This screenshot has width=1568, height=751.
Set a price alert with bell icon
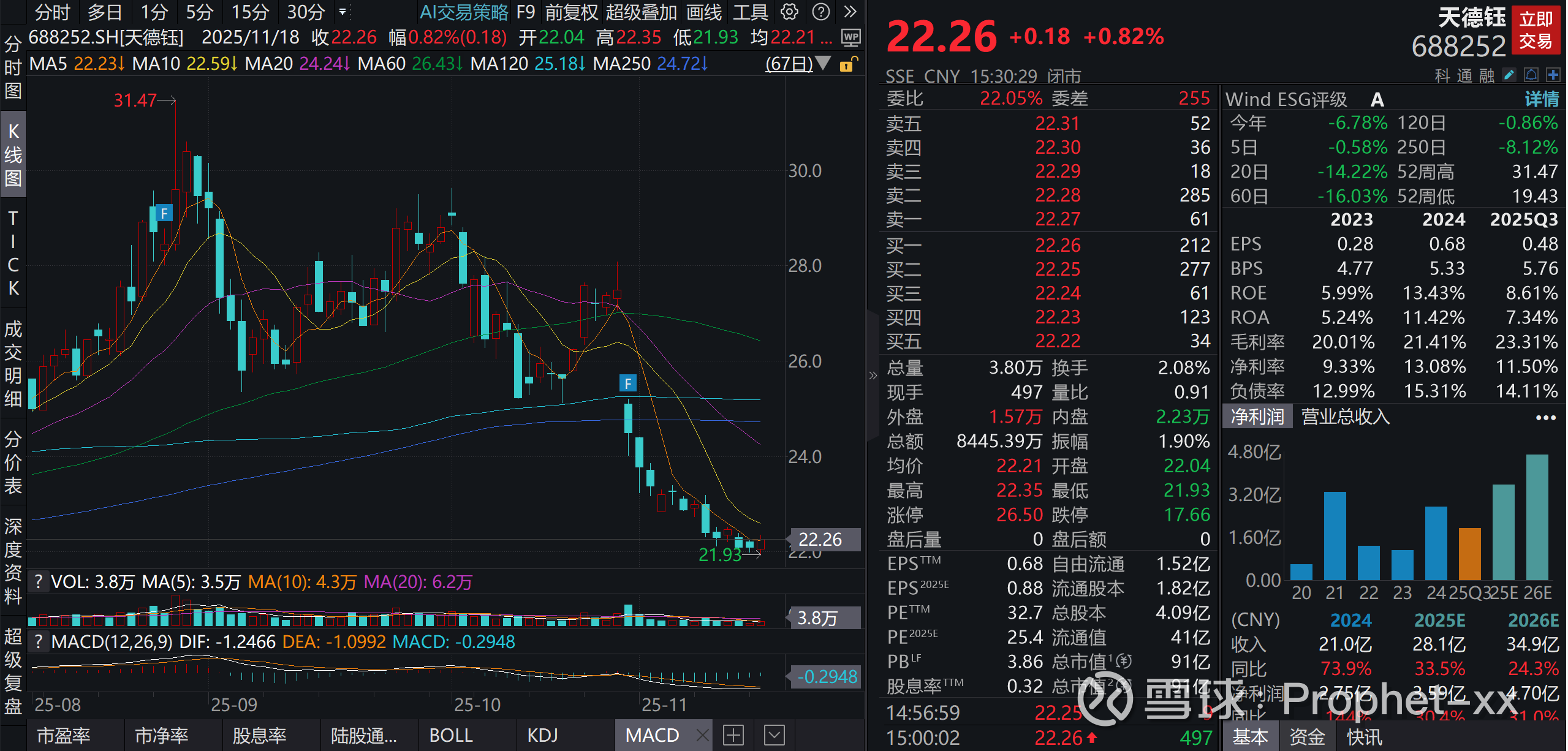1531,75
